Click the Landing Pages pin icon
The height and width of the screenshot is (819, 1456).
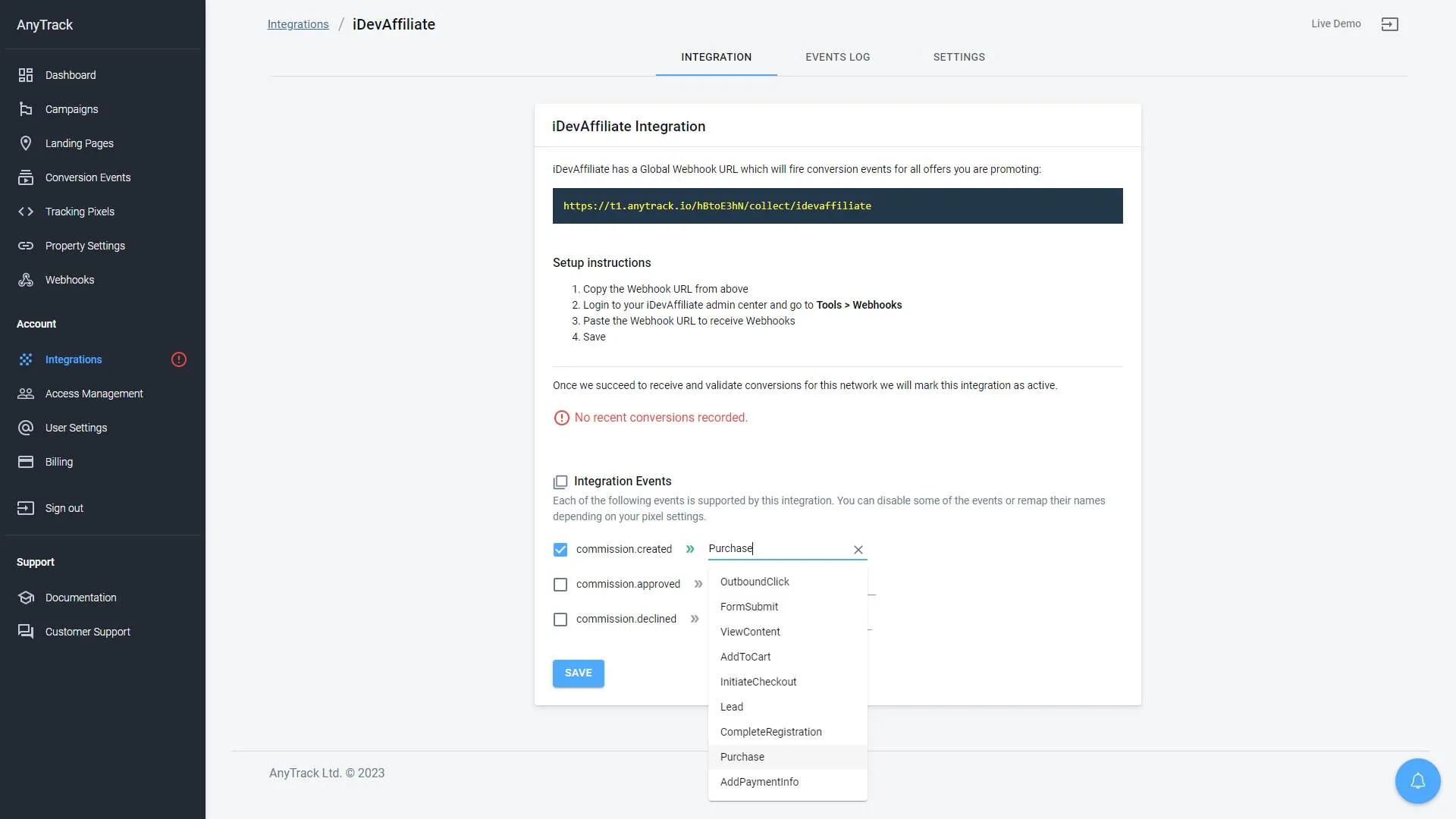pyautogui.click(x=26, y=143)
